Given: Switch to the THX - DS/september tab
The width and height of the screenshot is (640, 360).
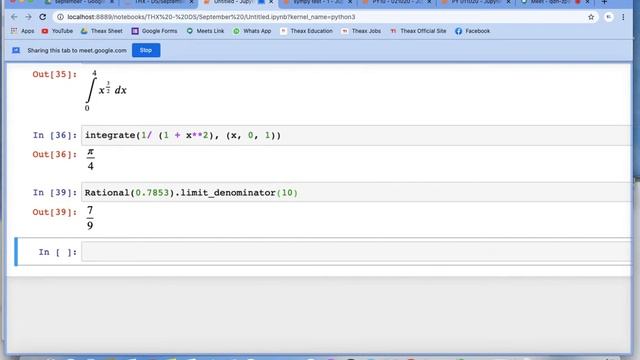Looking at the screenshot, I should click(x=159, y=2).
